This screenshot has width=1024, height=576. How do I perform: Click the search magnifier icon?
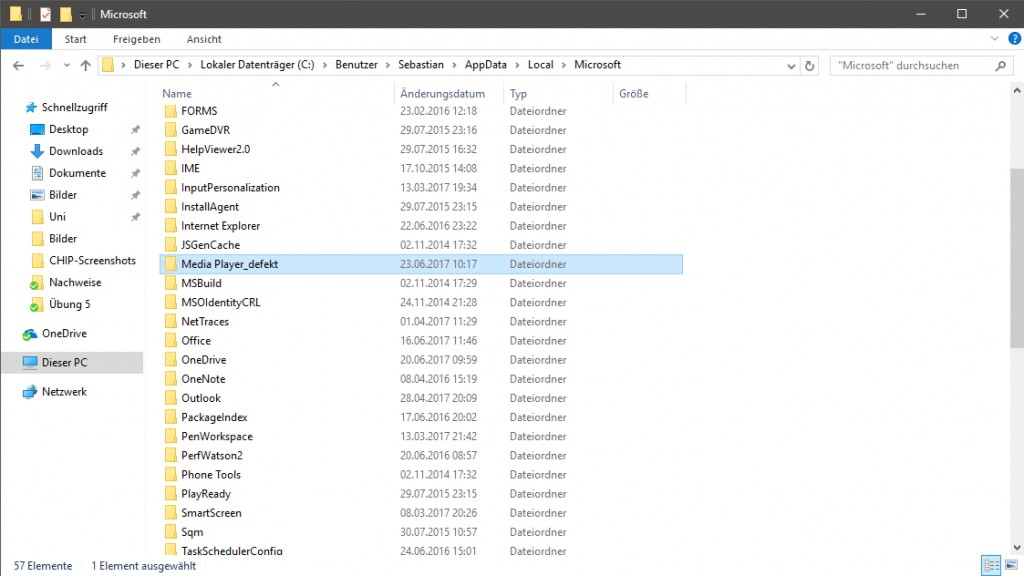(1000, 65)
